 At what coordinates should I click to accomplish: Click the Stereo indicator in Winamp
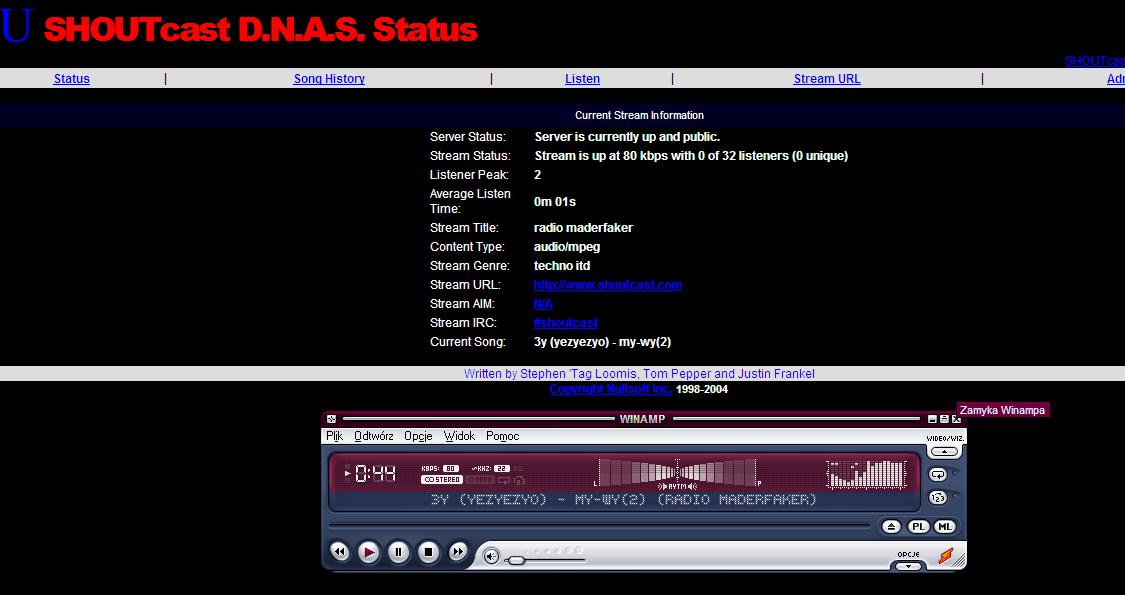click(x=442, y=479)
